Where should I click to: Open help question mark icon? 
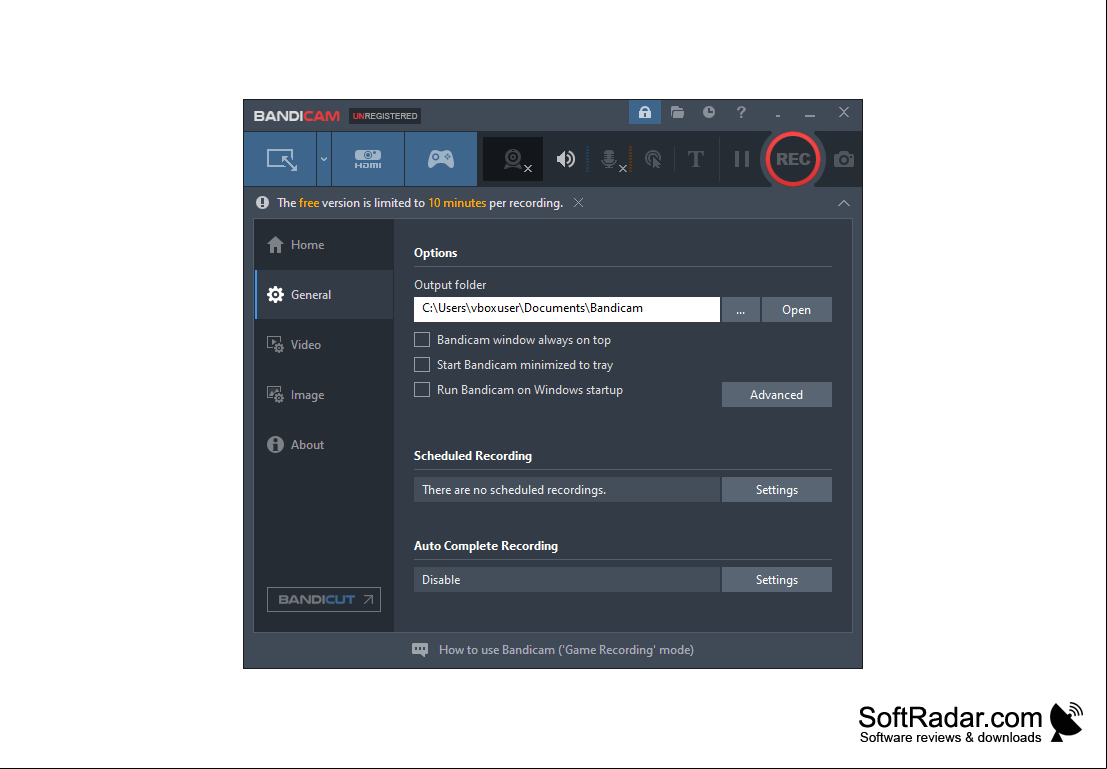741,112
